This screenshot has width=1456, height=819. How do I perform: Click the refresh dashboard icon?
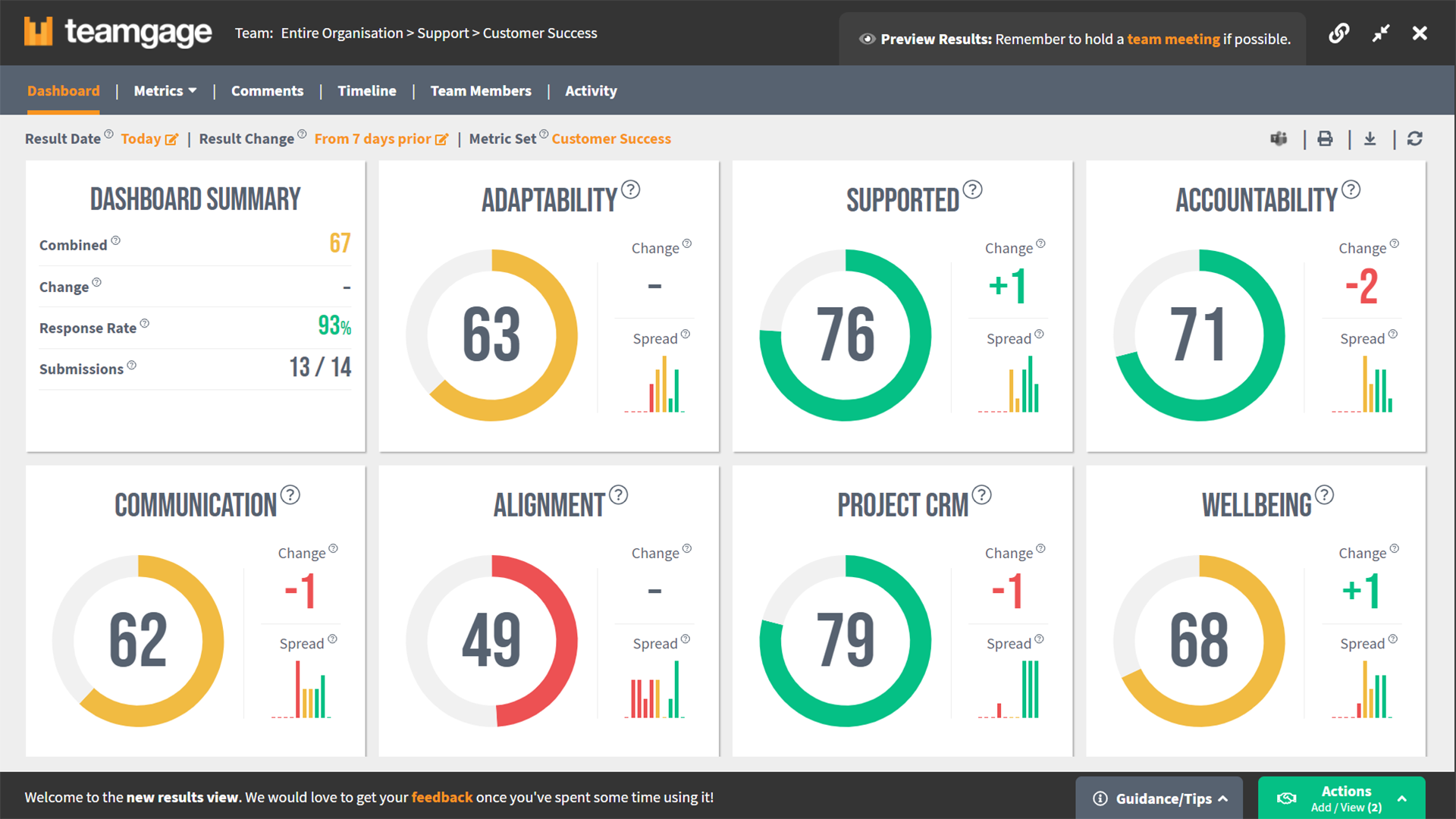tap(1414, 139)
